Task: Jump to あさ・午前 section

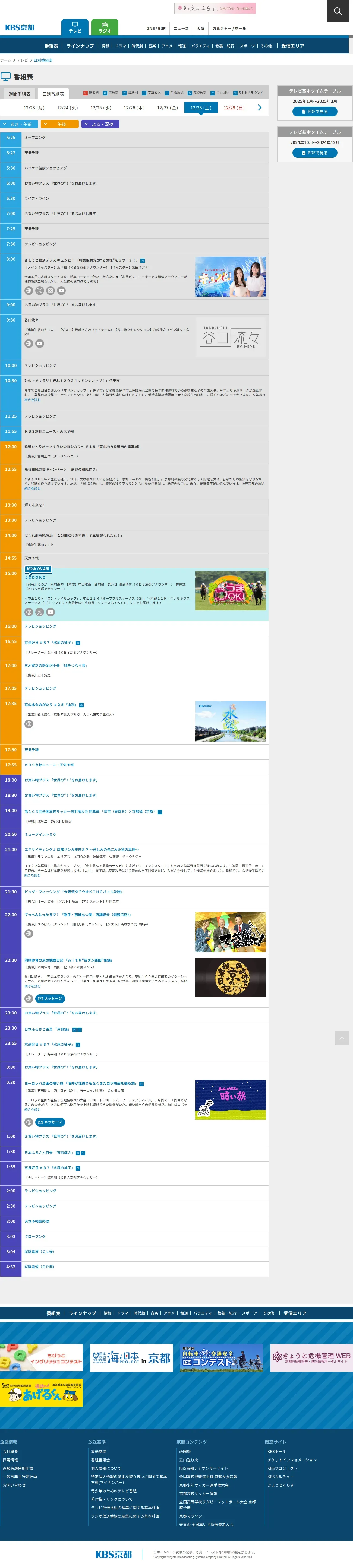Action: (x=20, y=124)
